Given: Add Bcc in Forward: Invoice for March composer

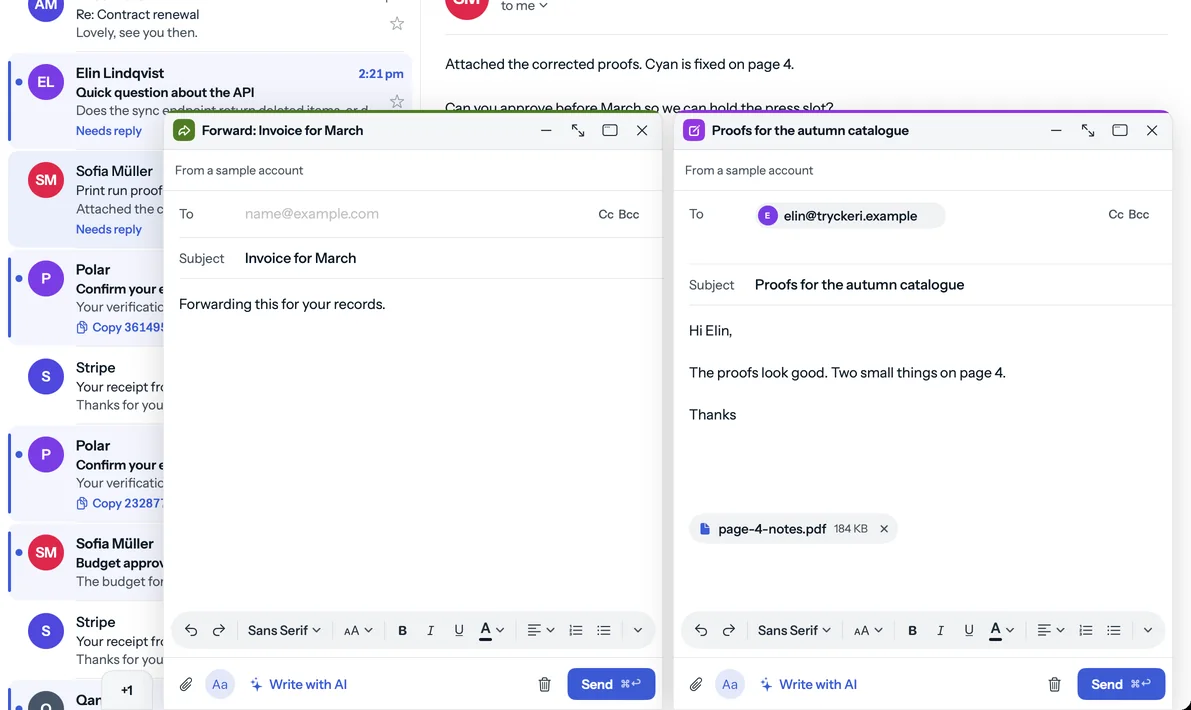Looking at the screenshot, I should click(629, 214).
